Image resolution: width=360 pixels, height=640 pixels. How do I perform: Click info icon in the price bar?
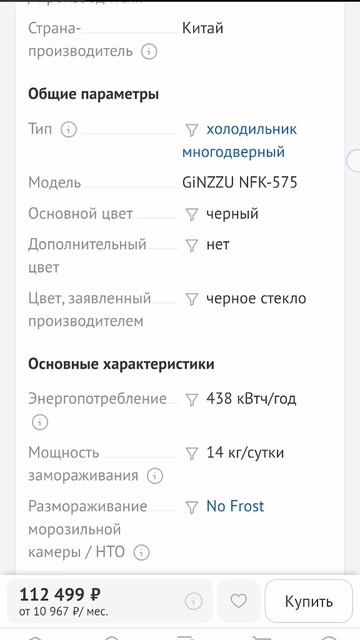[x=193, y=601]
